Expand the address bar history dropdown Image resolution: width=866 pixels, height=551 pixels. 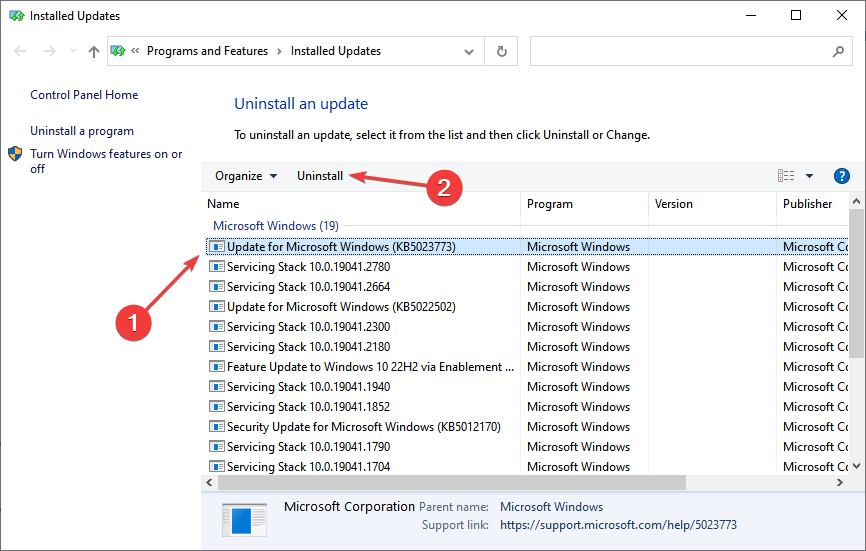(x=469, y=51)
